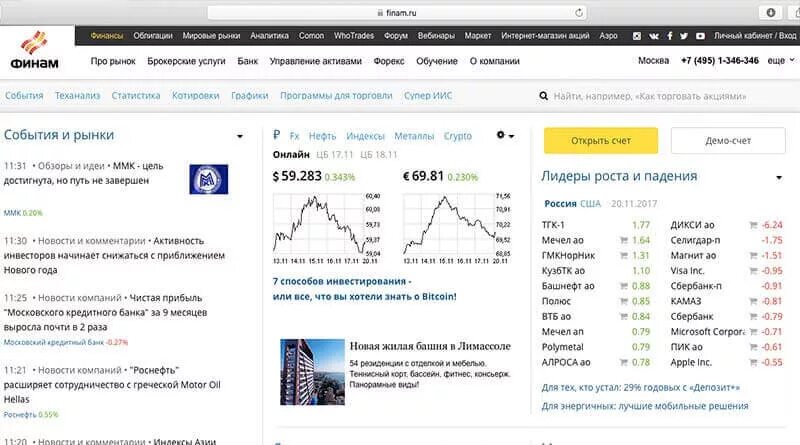Open the Нефть quotes tab
The image size is (800, 445).
pos(322,136)
